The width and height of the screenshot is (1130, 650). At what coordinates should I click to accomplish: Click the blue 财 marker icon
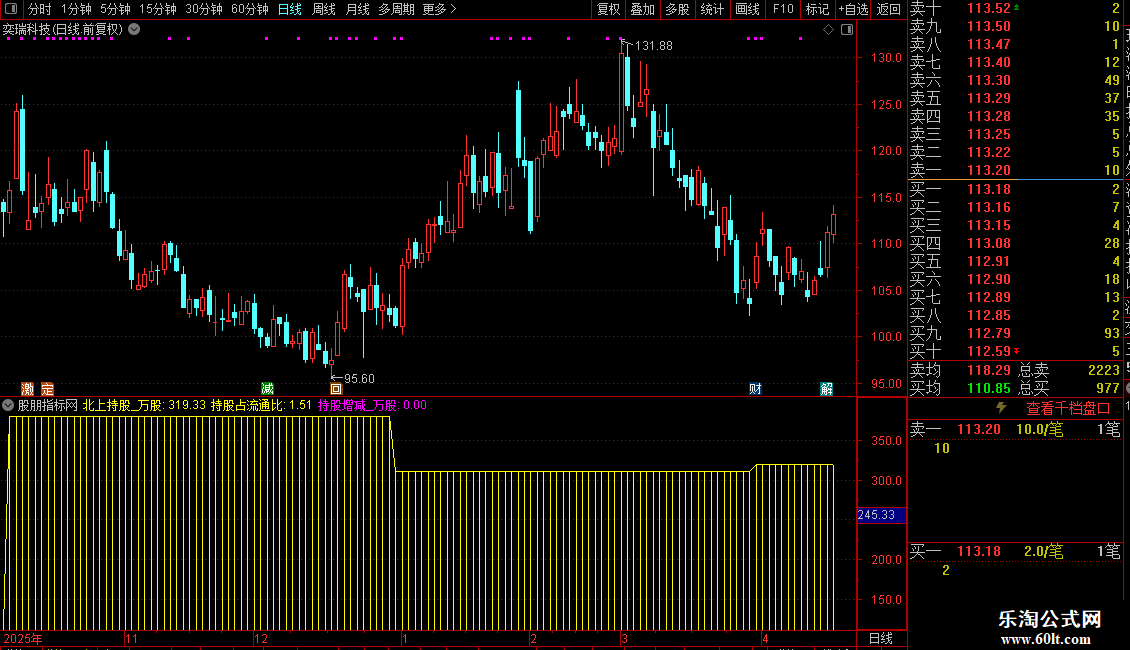point(755,388)
